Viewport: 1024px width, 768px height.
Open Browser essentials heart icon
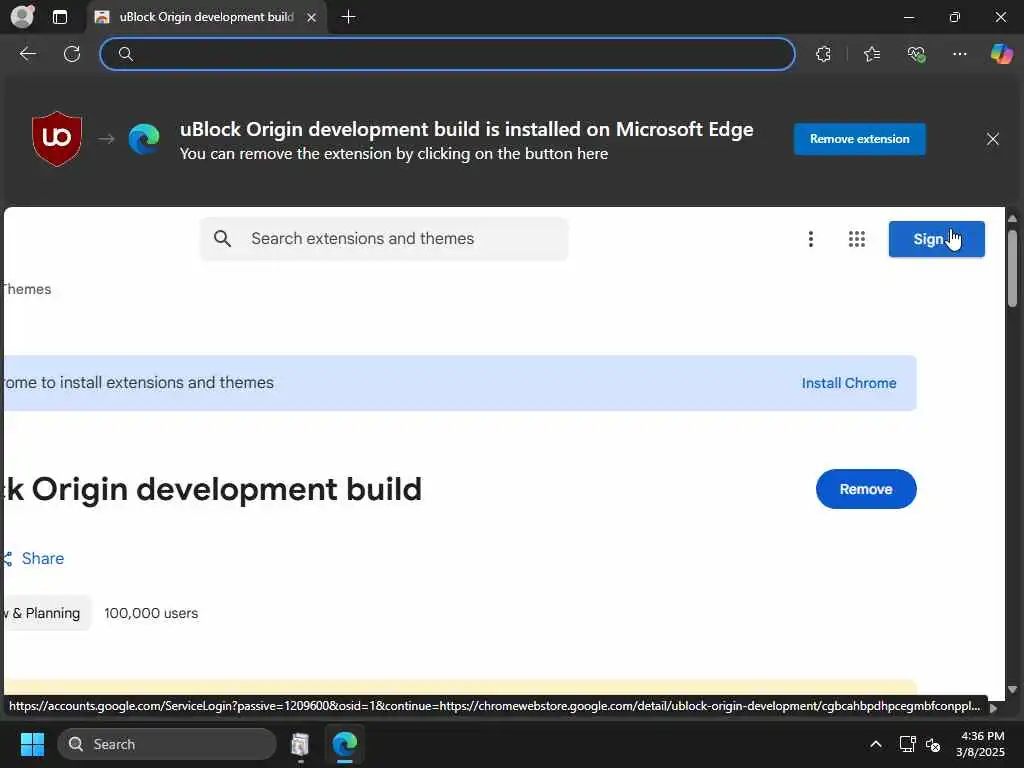click(x=916, y=54)
